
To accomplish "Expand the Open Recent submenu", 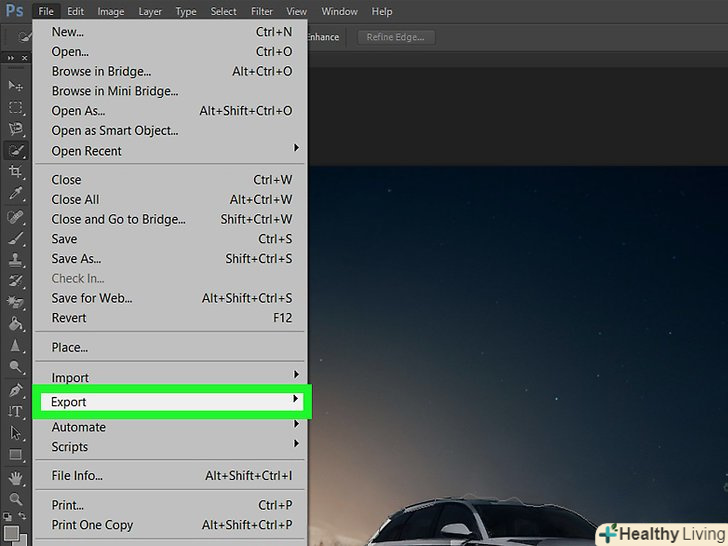I will tap(170, 151).
